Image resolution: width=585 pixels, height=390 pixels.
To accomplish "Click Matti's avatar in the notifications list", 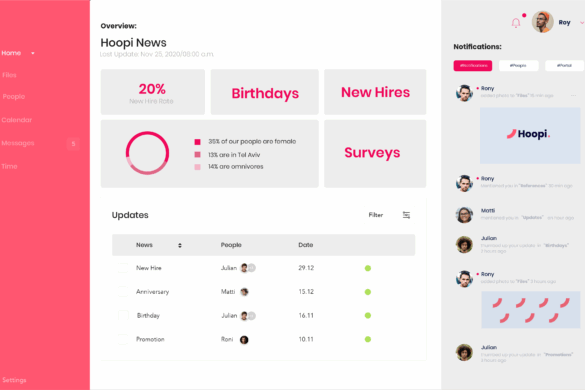I will (464, 215).
